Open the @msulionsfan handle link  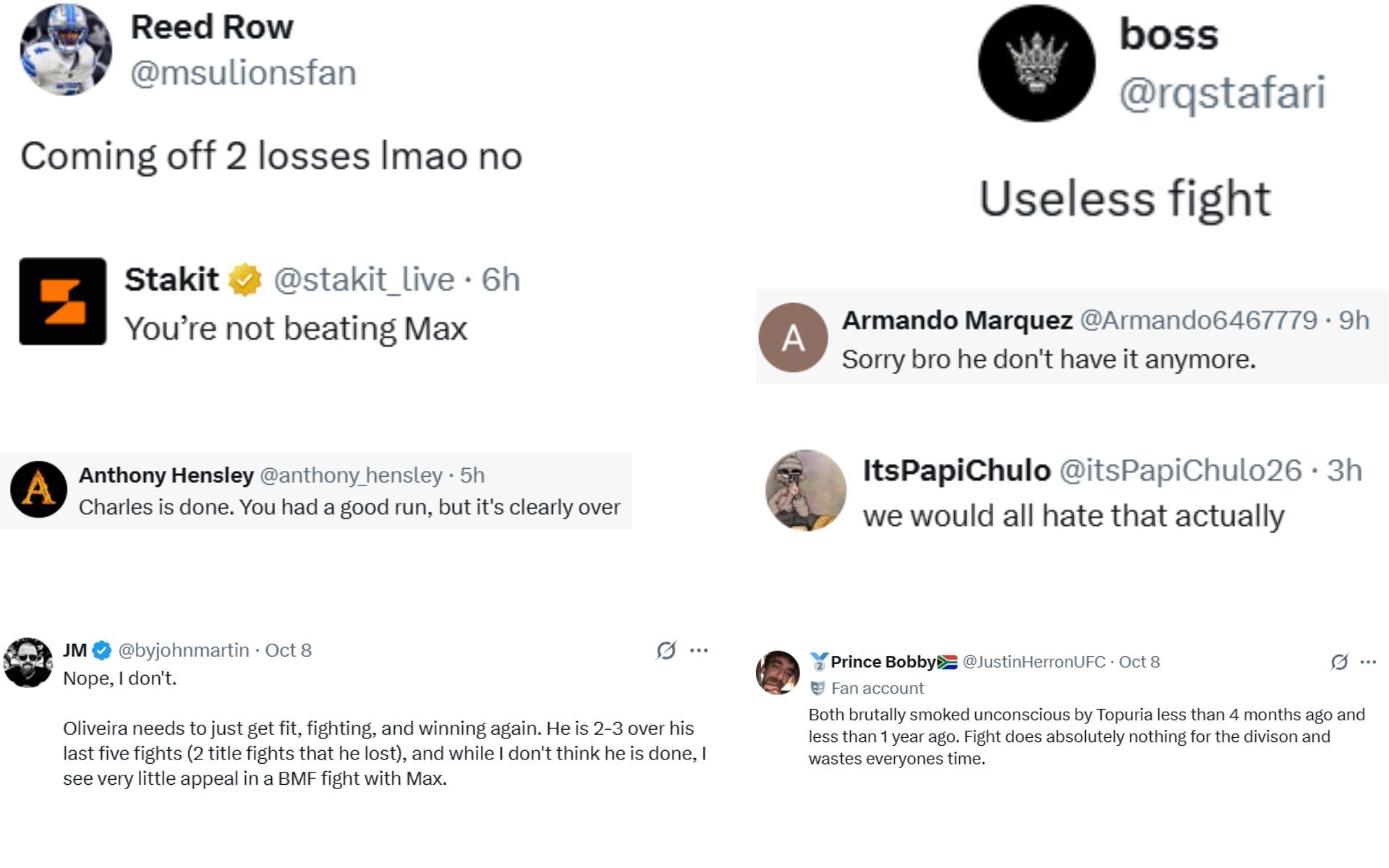point(243,73)
